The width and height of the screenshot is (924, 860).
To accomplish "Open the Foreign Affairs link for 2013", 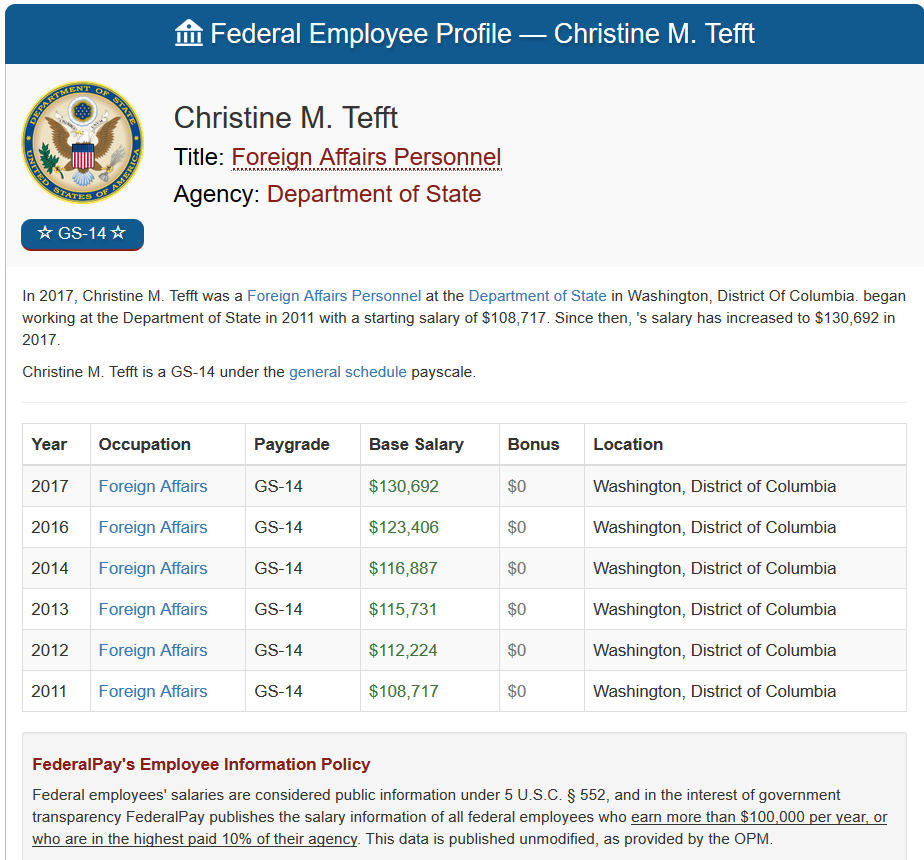I will point(153,609).
